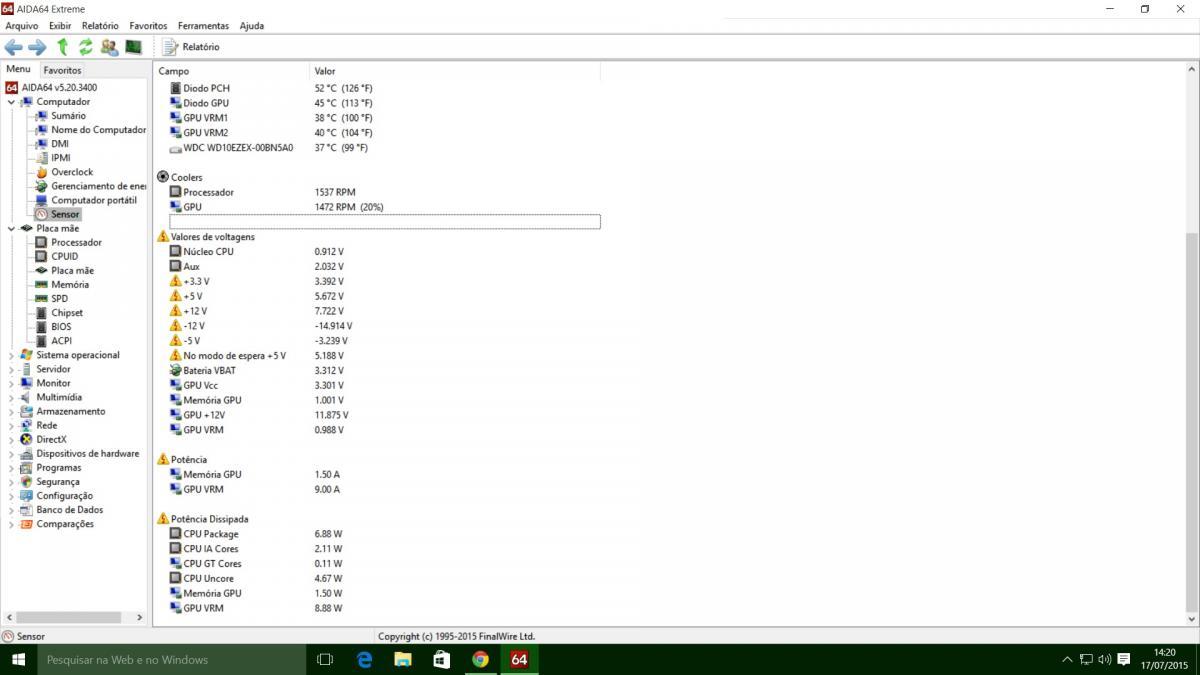Click the main list vertical scrollbar up arrow
Viewport: 1200px width, 675px height.
1192,70
